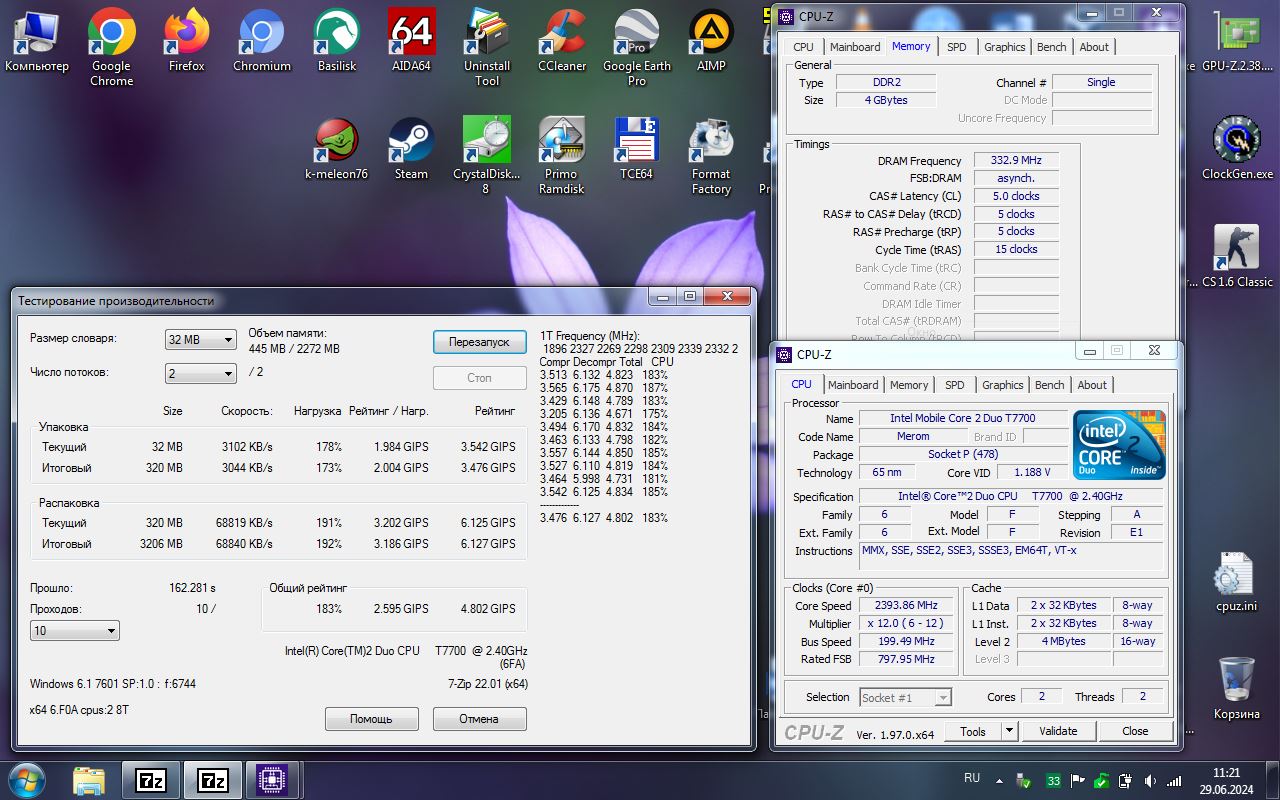This screenshot has height=800, width=1280.
Task: Open the Компьютер desktop icon
Action: coord(37,42)
